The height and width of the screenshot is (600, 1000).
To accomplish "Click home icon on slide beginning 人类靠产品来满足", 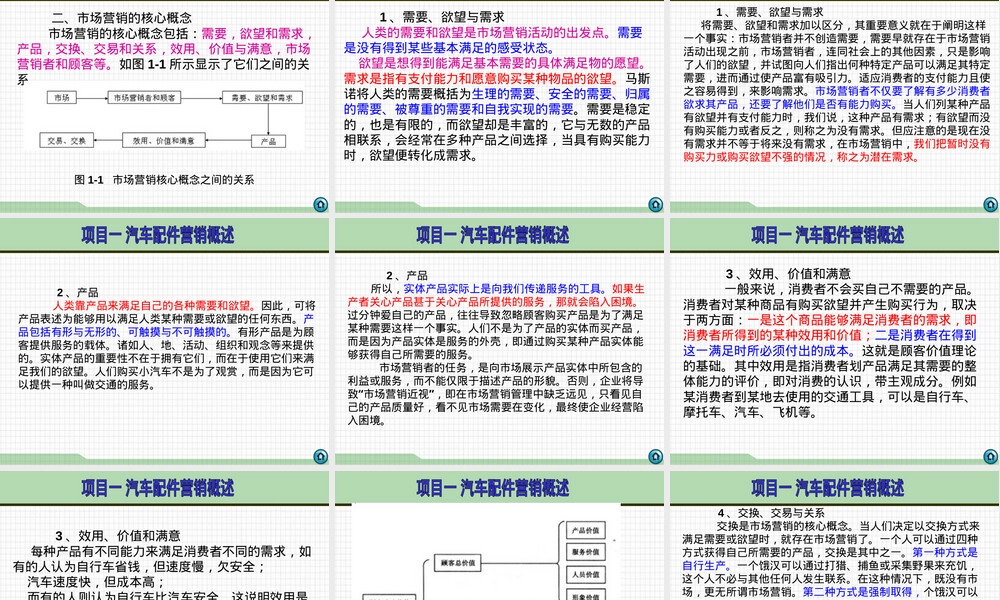I will (321, 457).
